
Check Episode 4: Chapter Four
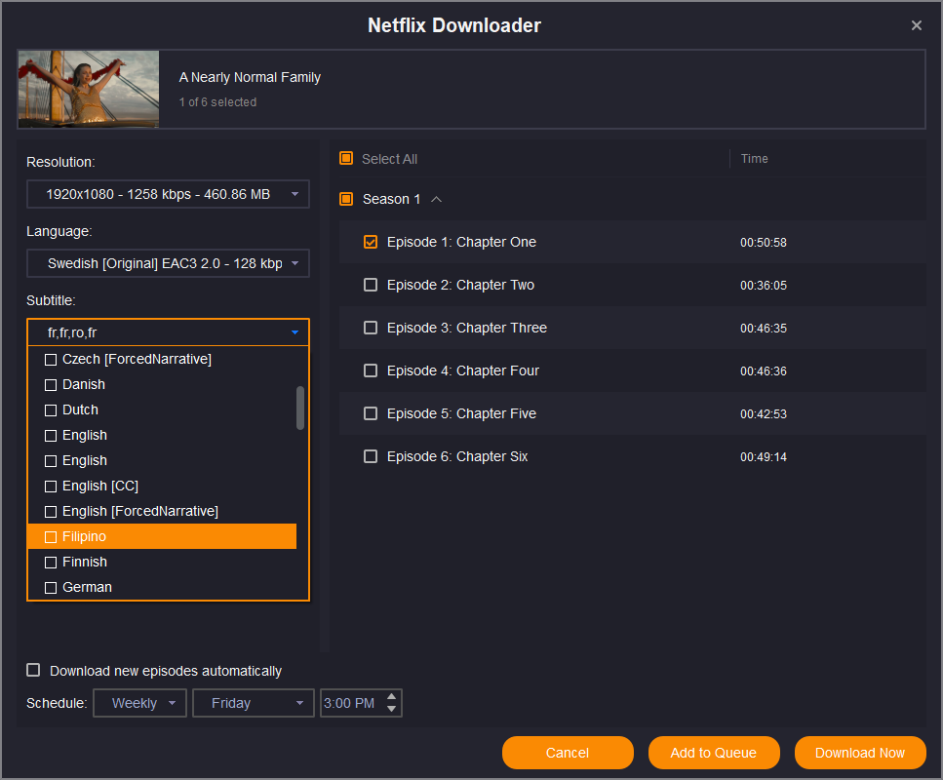point(371,371)
